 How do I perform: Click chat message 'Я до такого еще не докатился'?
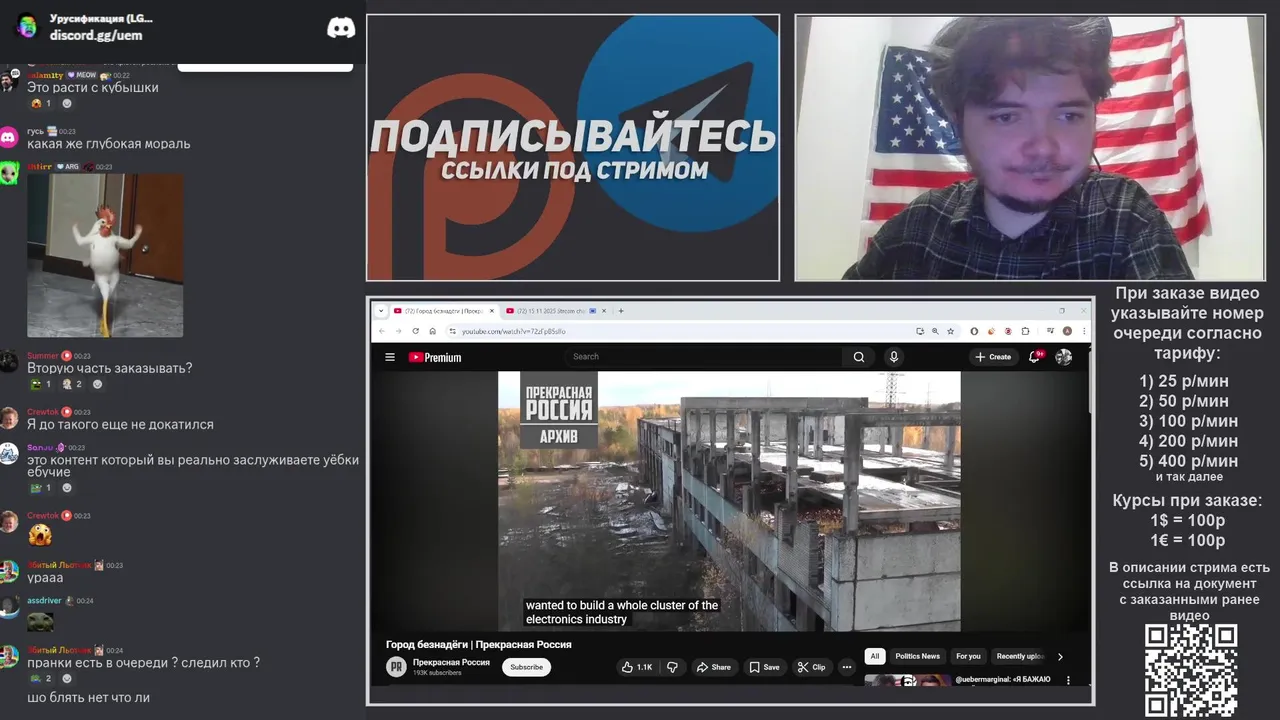120,425
